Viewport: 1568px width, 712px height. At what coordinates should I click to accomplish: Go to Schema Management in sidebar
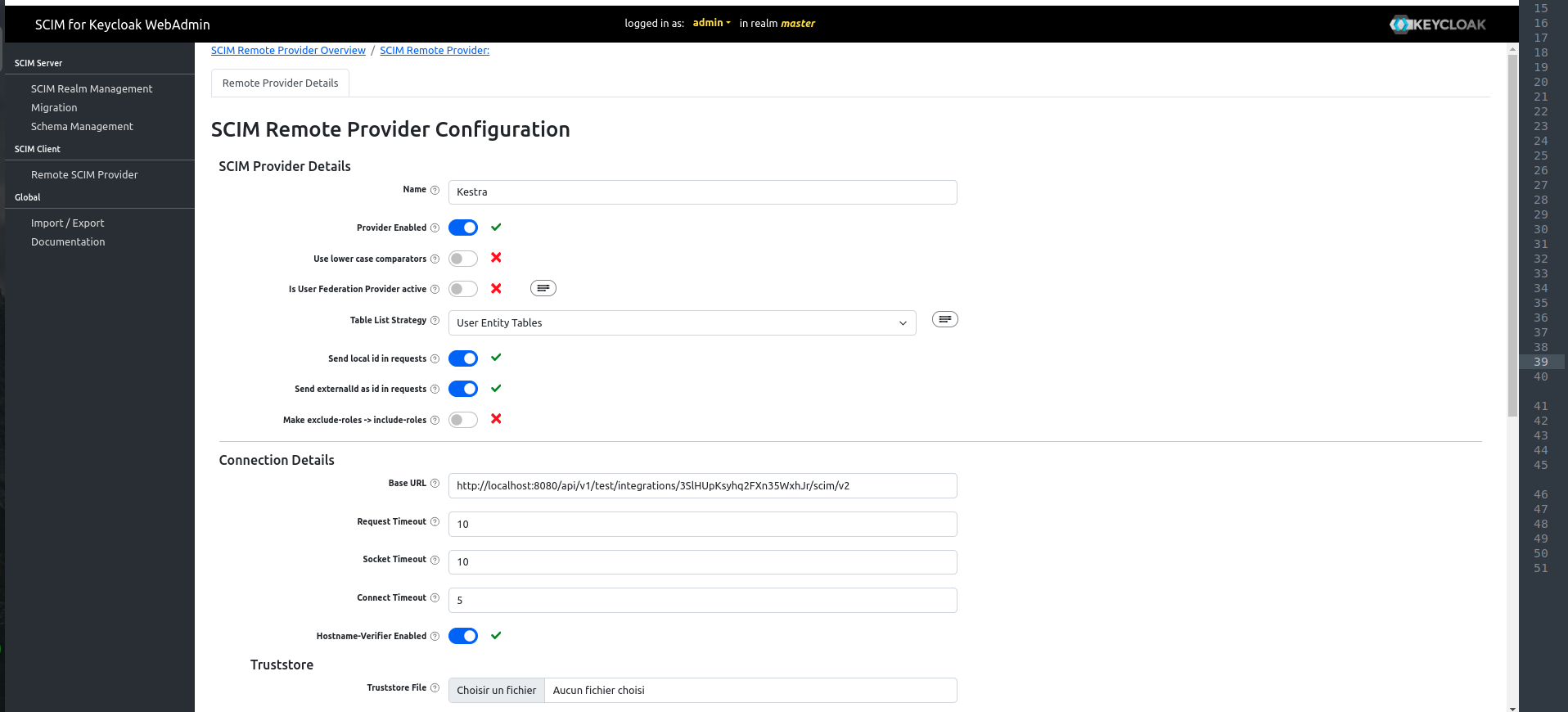click(x=82, y=127)
